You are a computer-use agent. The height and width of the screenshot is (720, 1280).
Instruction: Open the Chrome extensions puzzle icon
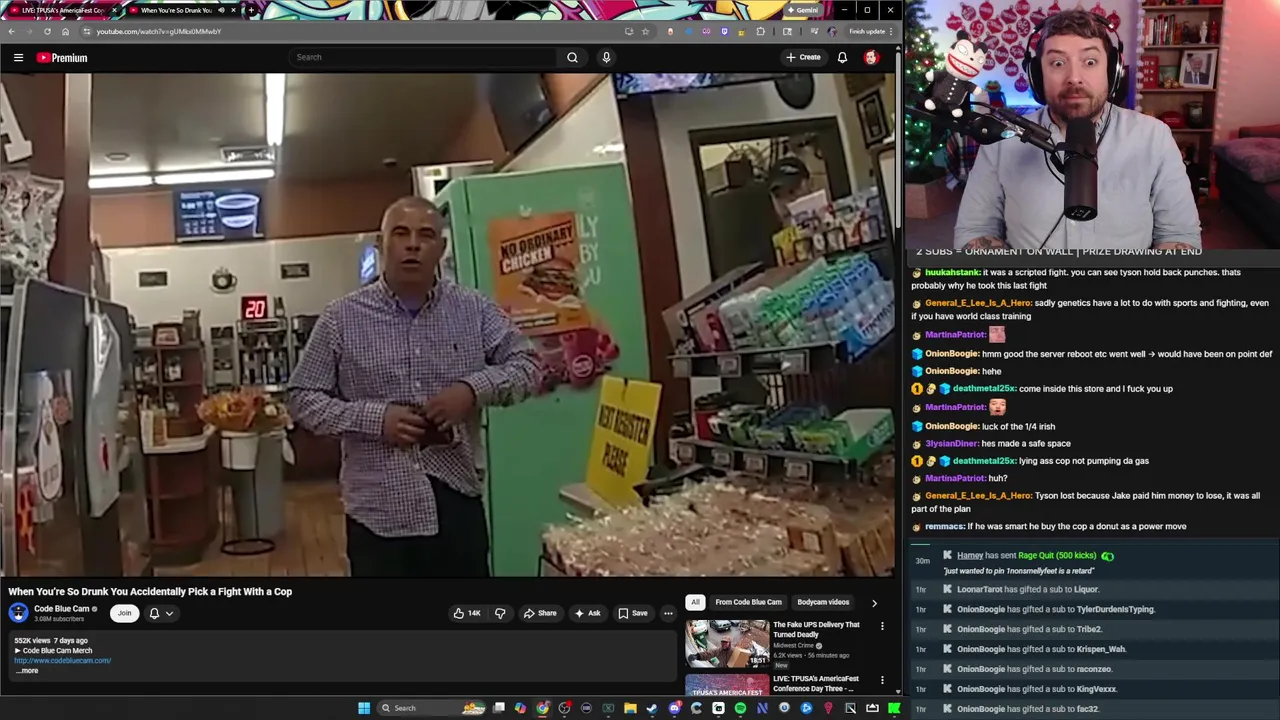pyautogui.click(x=760, y=31)
